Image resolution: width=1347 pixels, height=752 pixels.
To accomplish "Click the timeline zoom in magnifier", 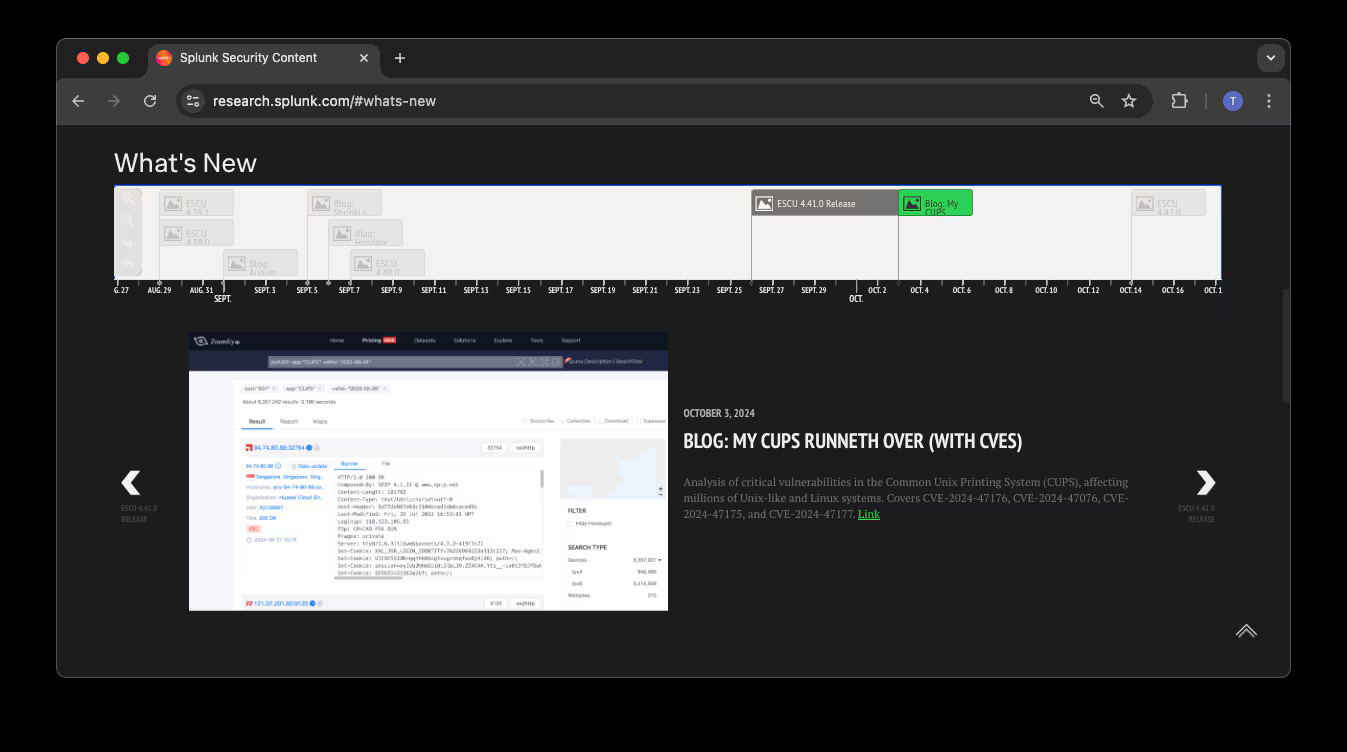I will point(127,198).
